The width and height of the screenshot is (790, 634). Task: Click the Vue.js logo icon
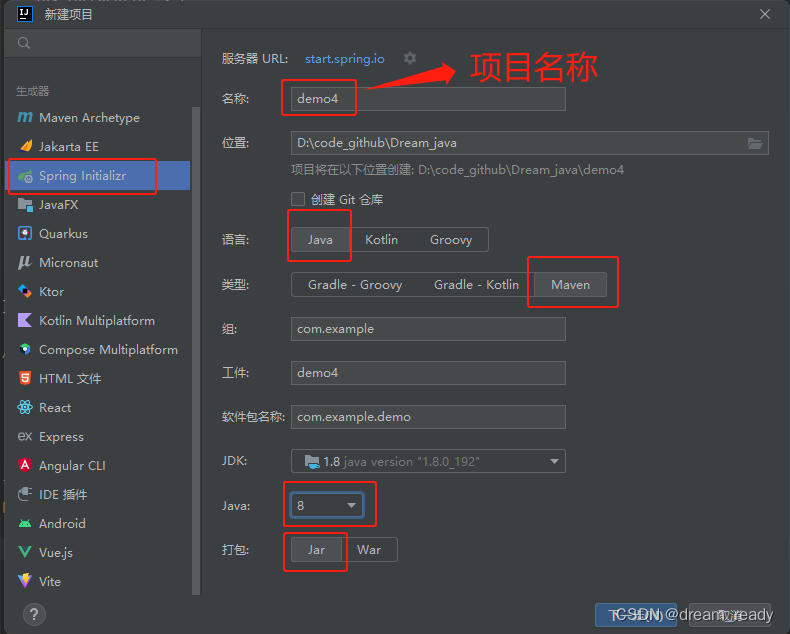tap(25, 552)
